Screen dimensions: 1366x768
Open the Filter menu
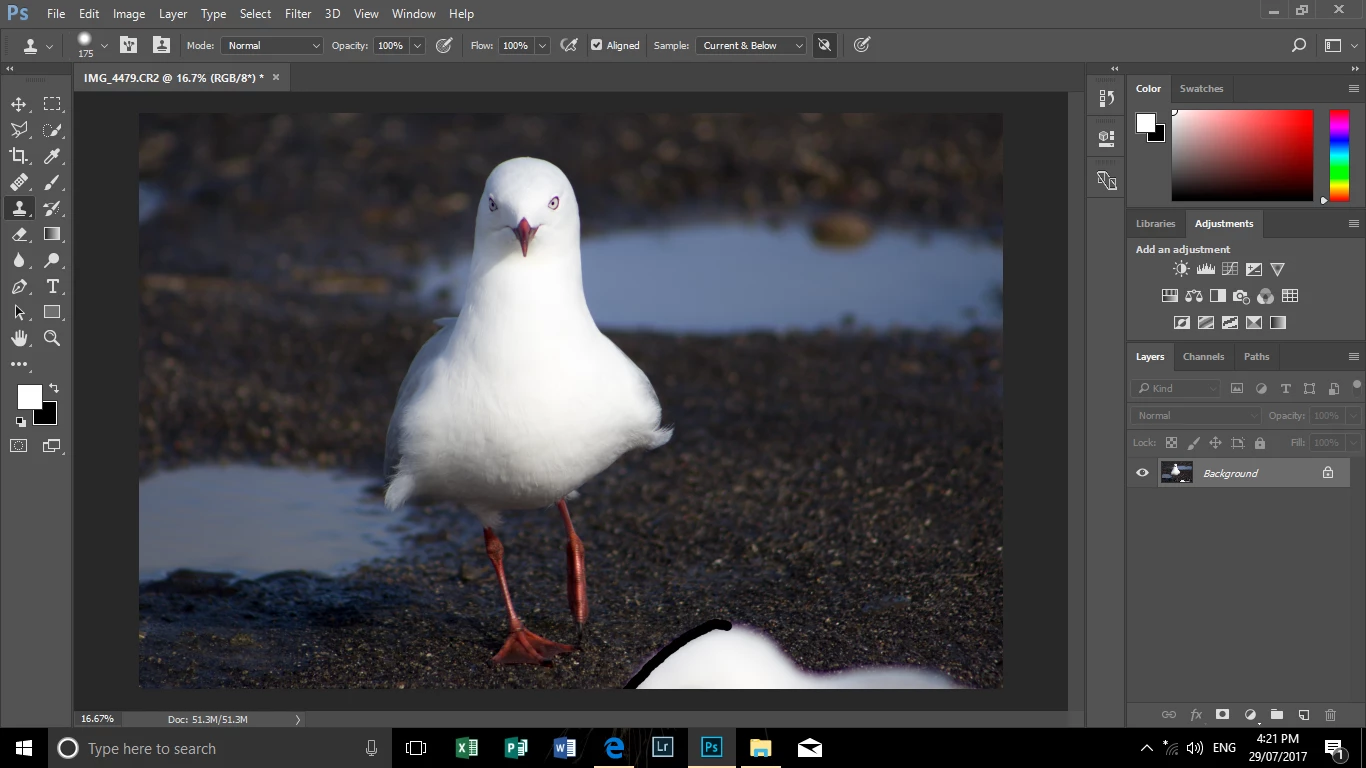[x=297, y=14]
